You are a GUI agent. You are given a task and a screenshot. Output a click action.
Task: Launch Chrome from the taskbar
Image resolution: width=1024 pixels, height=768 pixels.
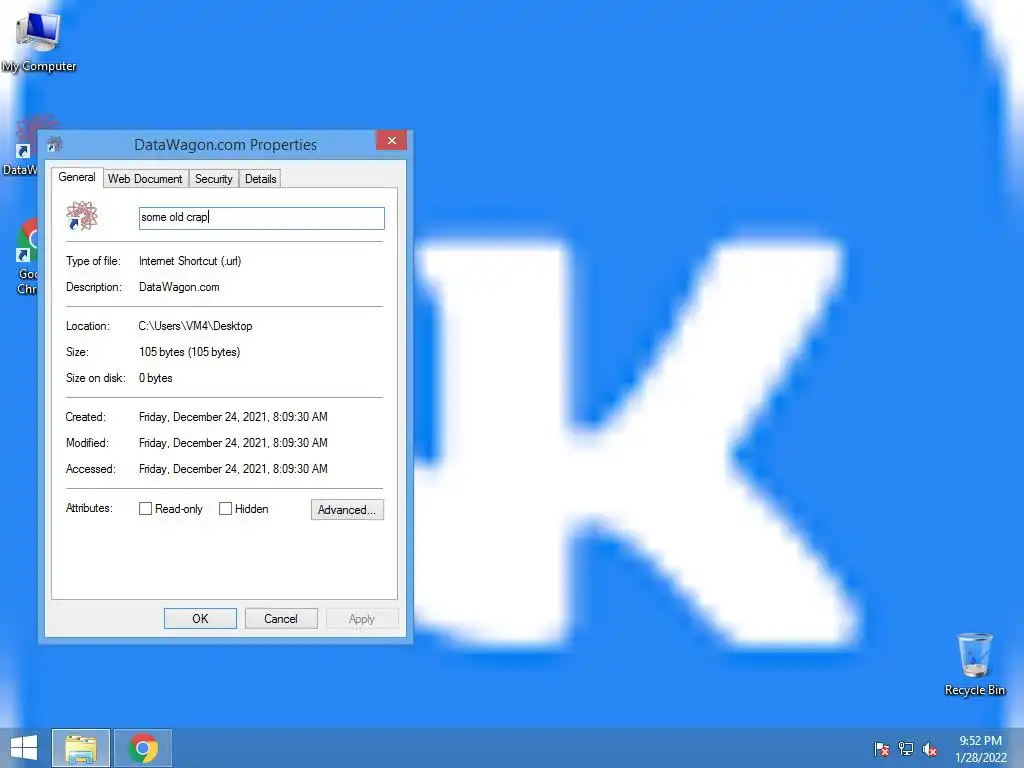tap(143, 748)
